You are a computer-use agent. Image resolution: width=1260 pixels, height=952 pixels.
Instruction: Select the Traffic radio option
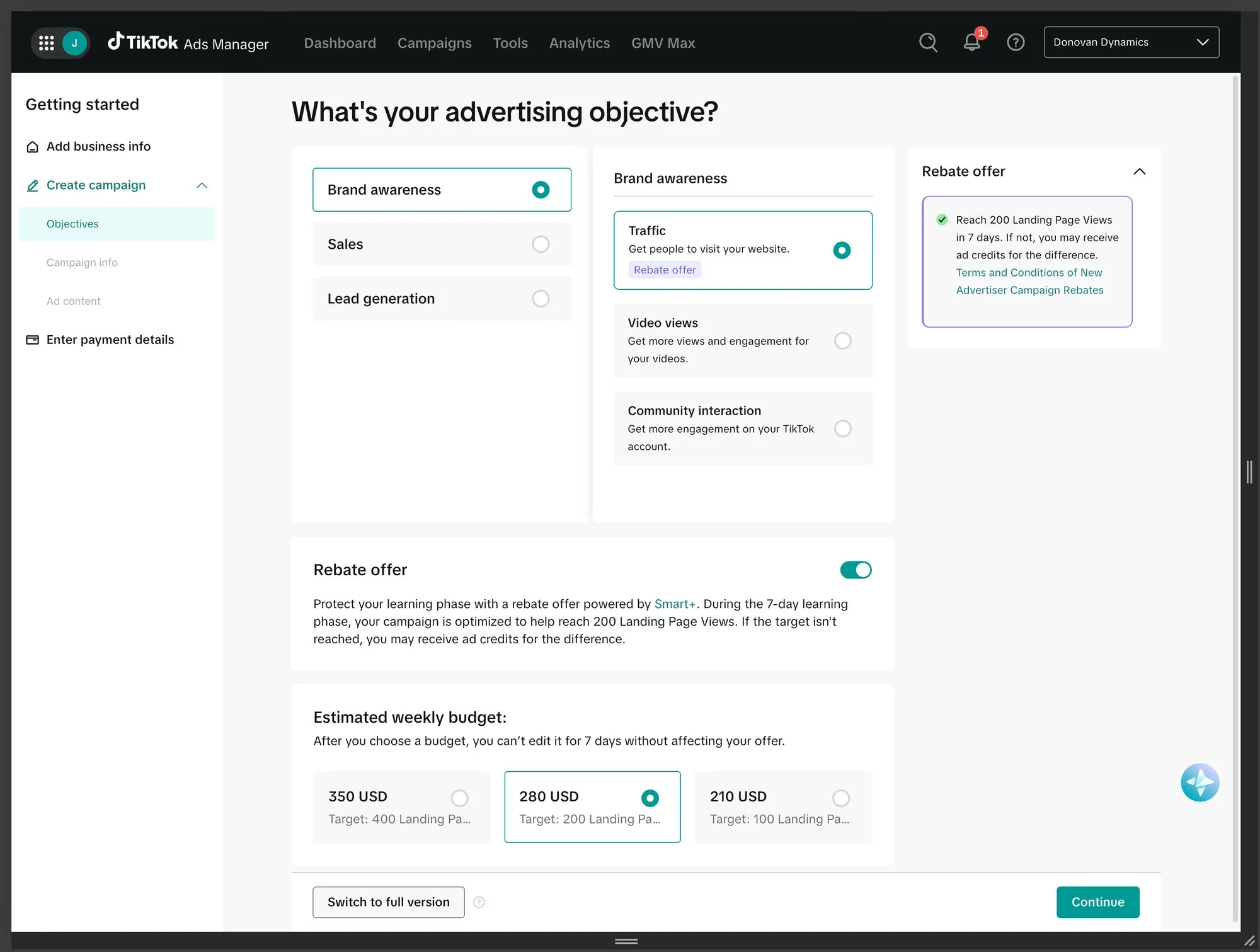click(842, 250)
